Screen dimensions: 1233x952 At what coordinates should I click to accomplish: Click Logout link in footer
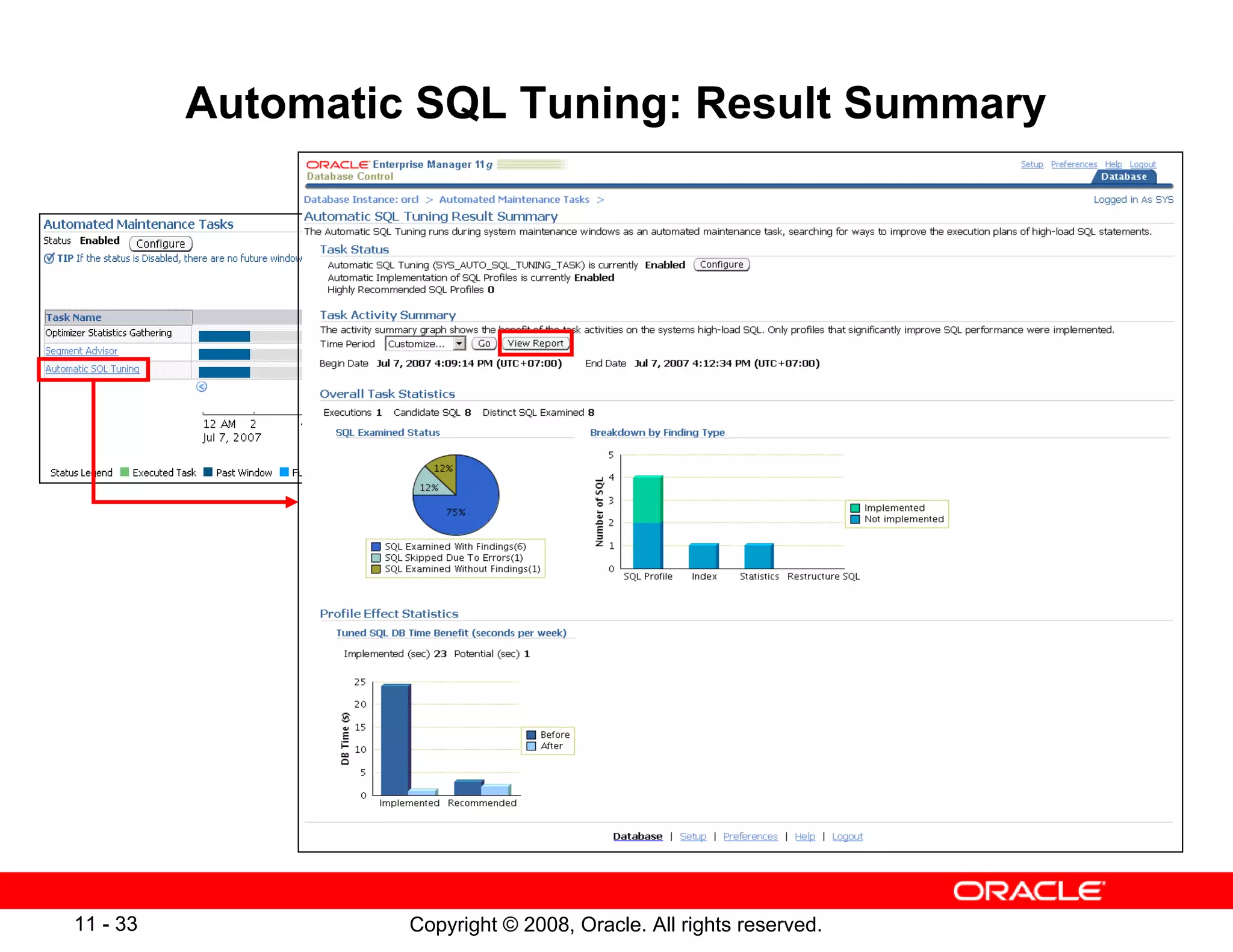pyautogui.click(x=847, y=836)
